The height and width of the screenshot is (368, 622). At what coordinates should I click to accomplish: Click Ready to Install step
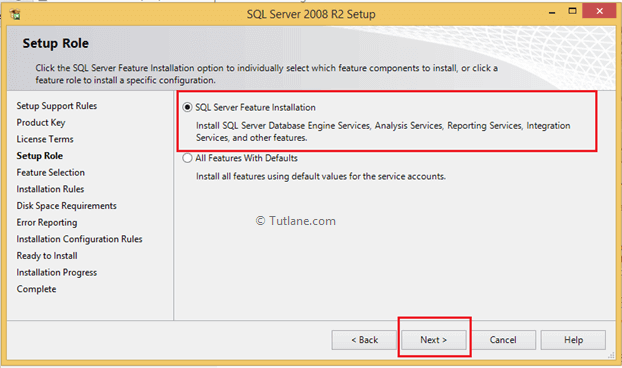pyautogui.click(x=47, y=256)
